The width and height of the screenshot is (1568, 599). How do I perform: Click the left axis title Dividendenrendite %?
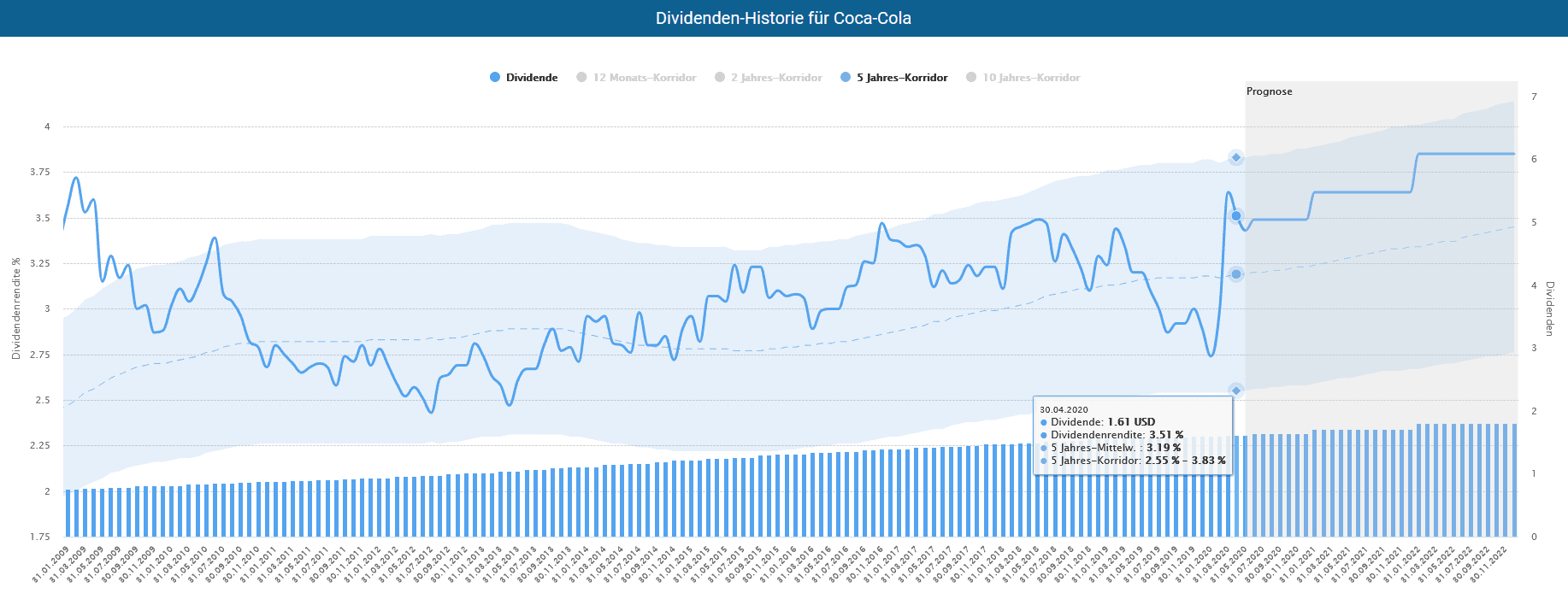coord(16,308)
